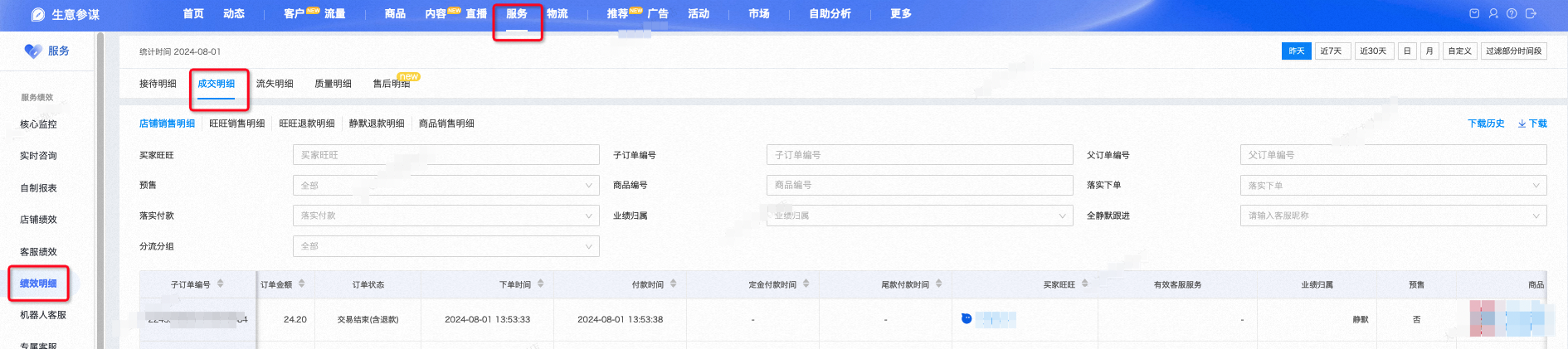Click into 商品编号 input field
1568x349 pixels.
[x=920, y=185]
